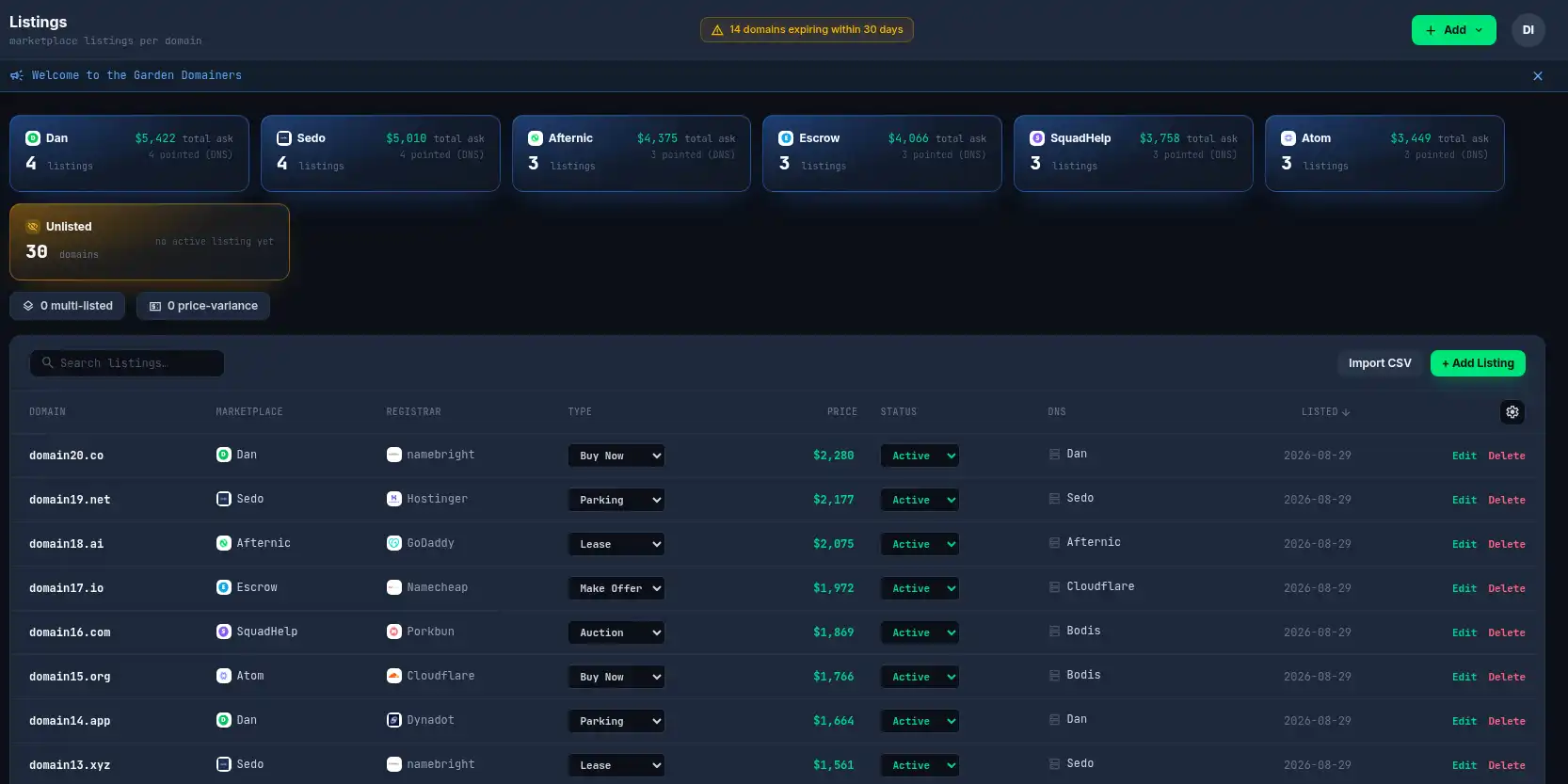
Task: Click the green Add Listing button
Action: [x=1478, y=363]
